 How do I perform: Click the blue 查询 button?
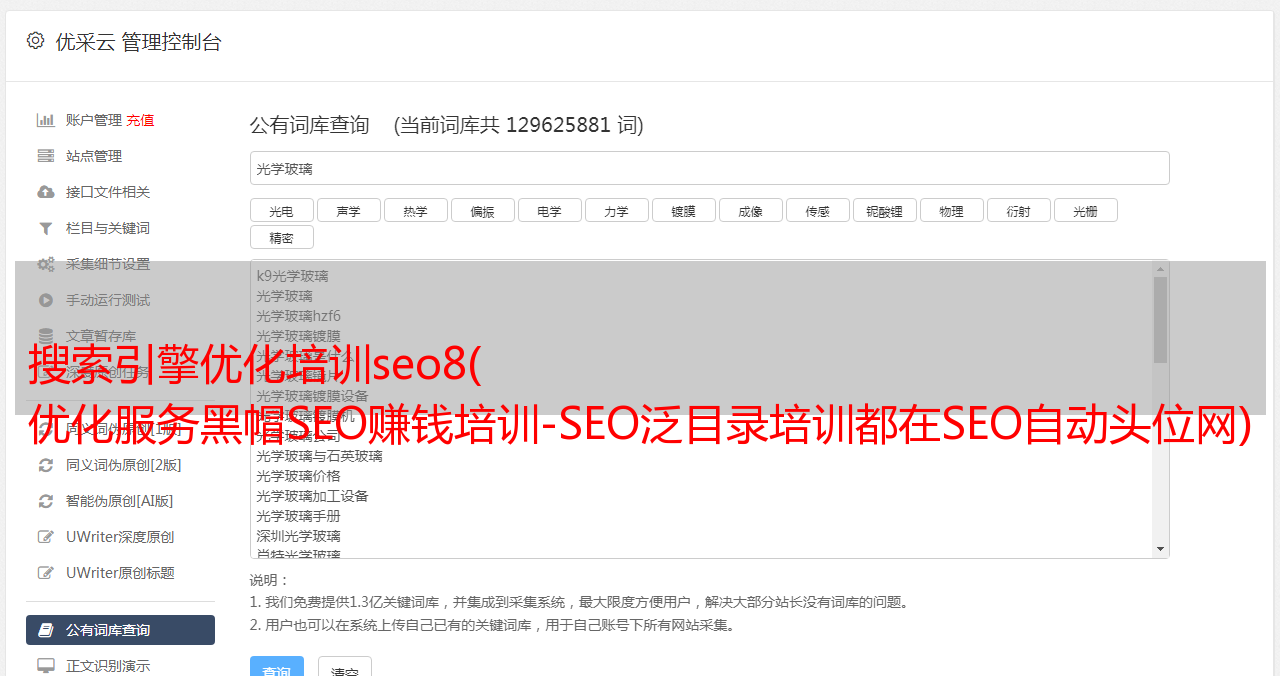tap(277, 667)
